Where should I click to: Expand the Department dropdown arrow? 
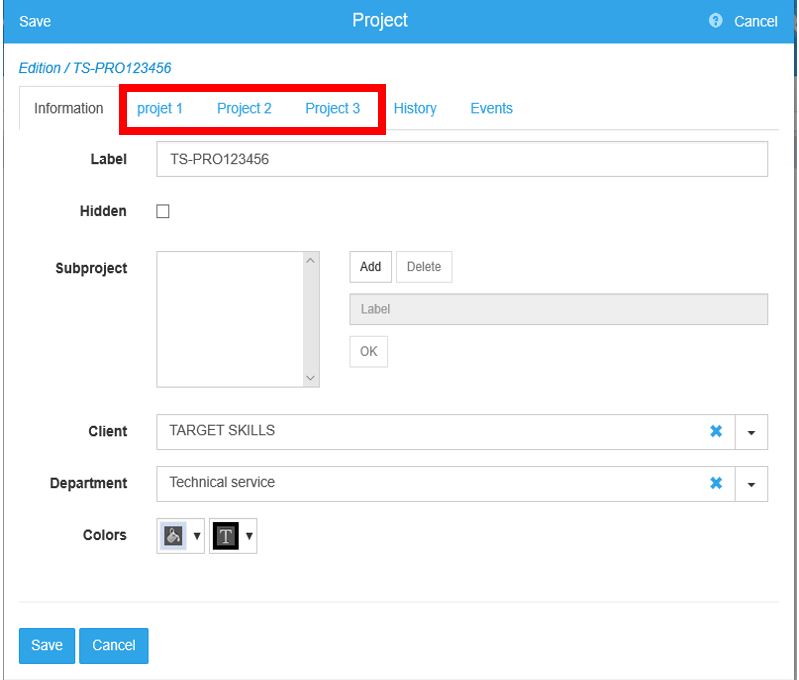click(x=751, y=484)
